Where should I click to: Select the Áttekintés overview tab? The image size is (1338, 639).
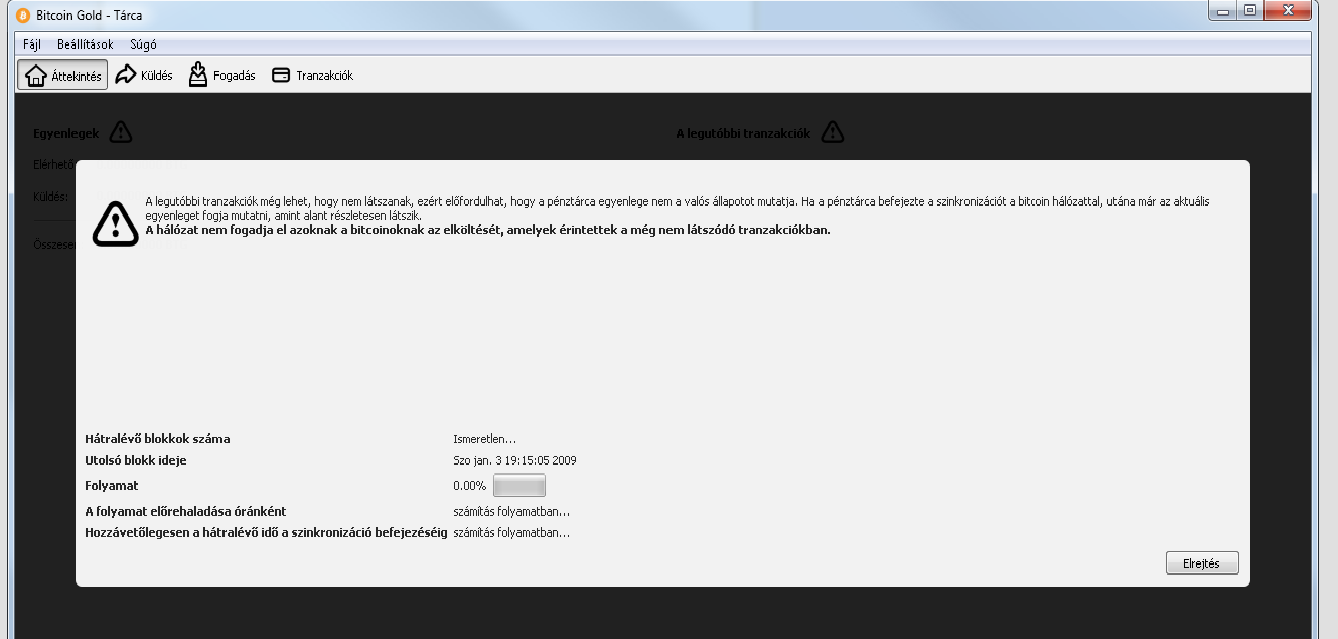[63, 75]
